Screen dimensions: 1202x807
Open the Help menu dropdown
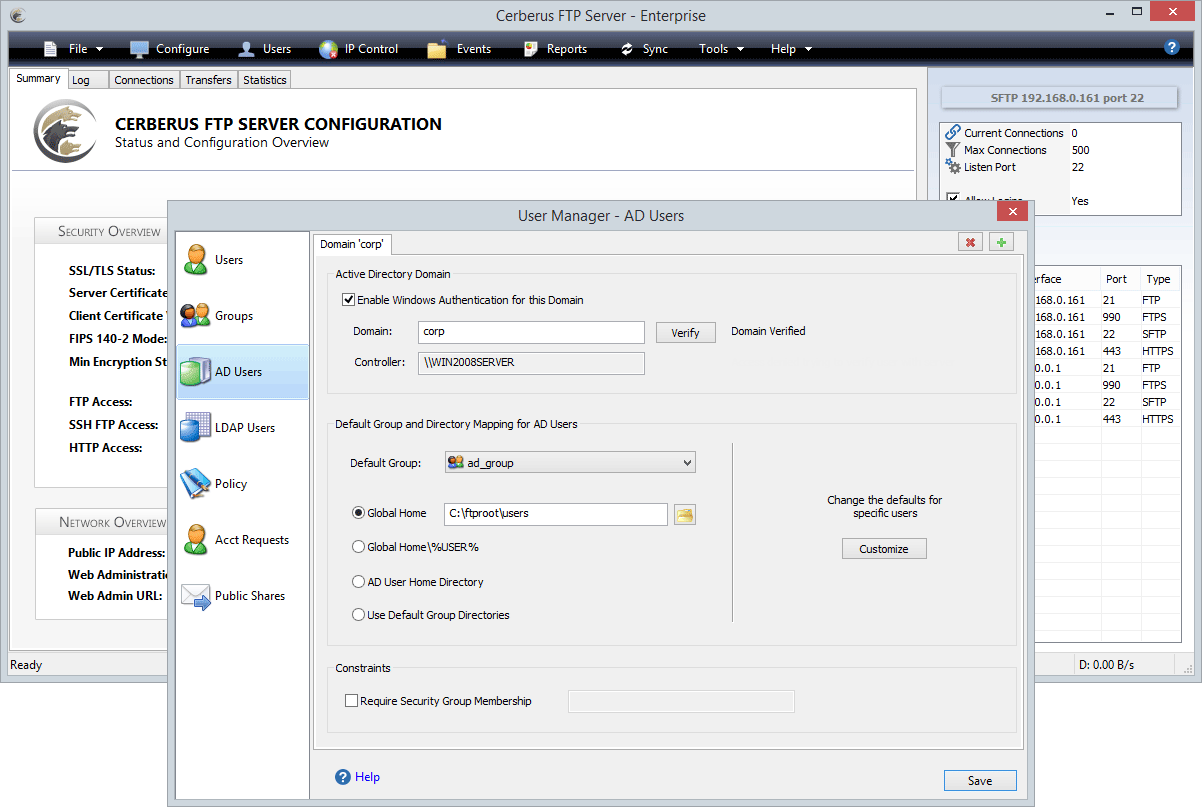[791, 49]
